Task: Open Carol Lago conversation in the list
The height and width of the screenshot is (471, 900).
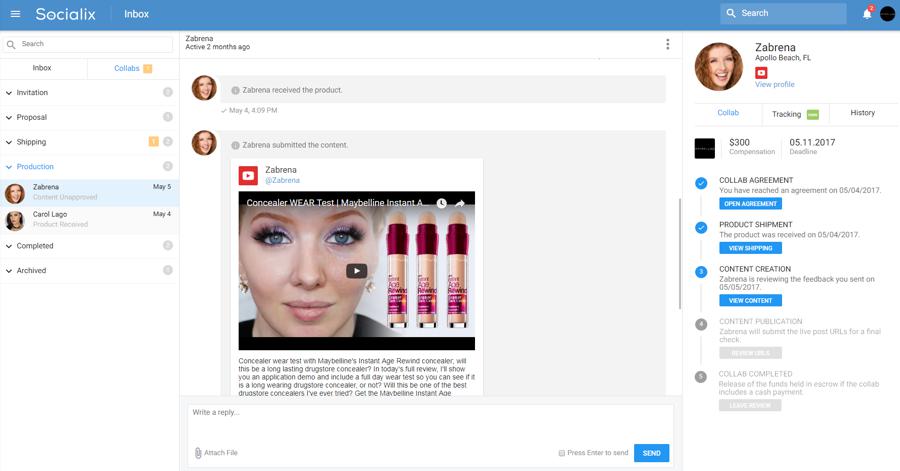Action: click(x=90, y=220)
